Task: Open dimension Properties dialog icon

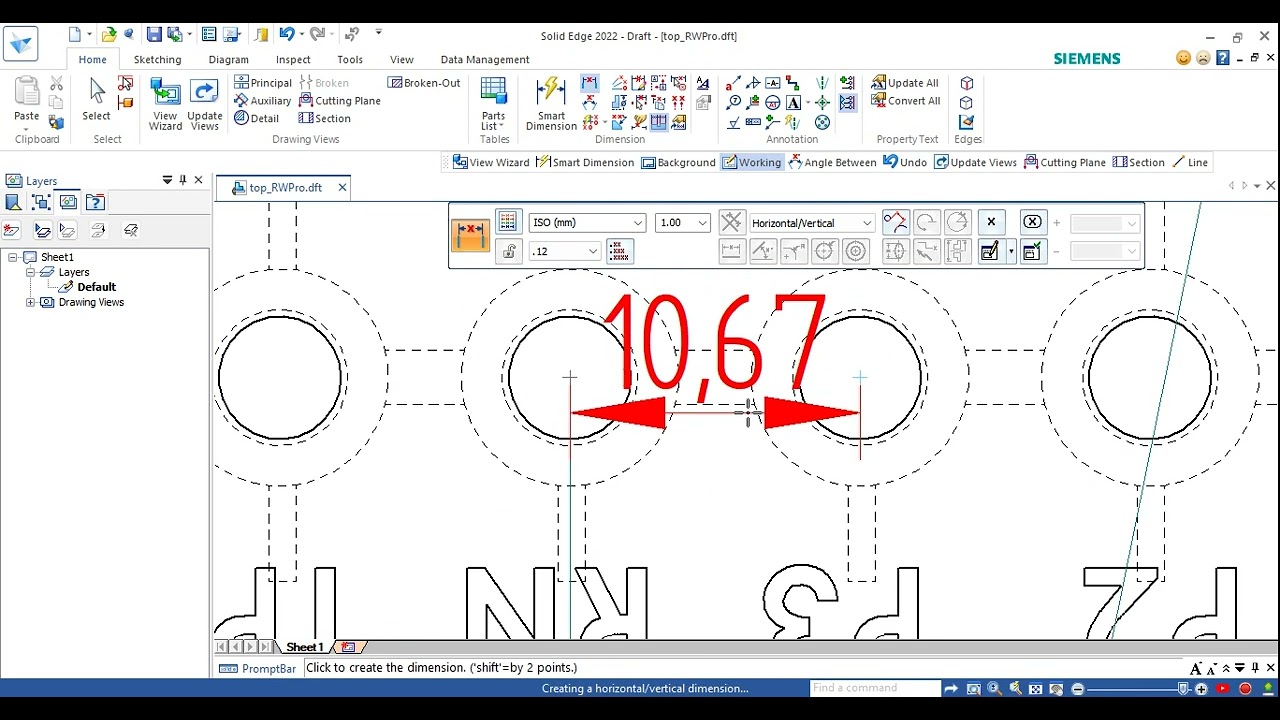Action: 989,251
